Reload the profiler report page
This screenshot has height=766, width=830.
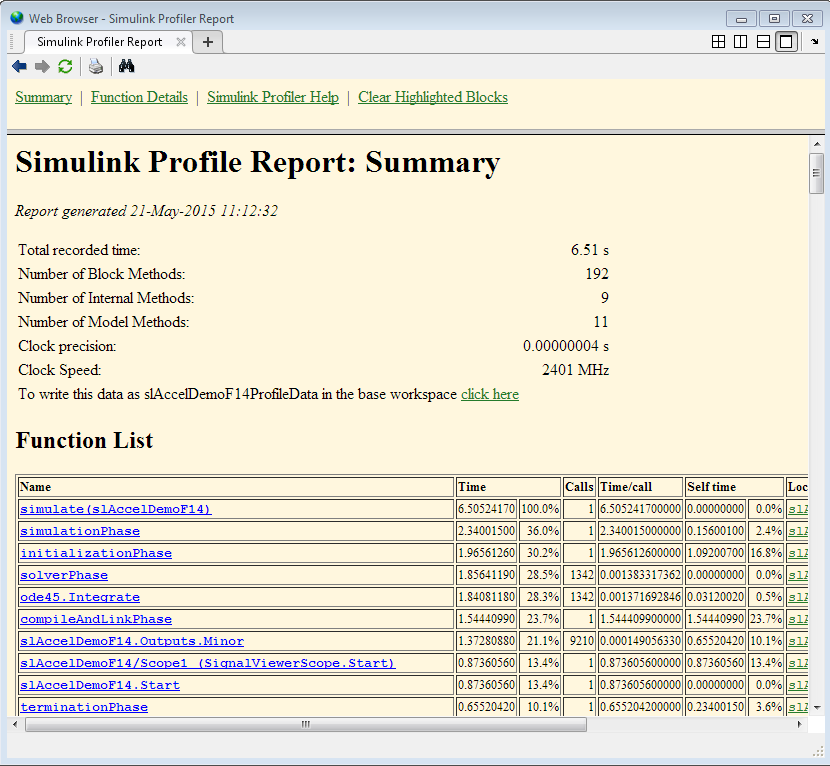(x=65, y=66)
